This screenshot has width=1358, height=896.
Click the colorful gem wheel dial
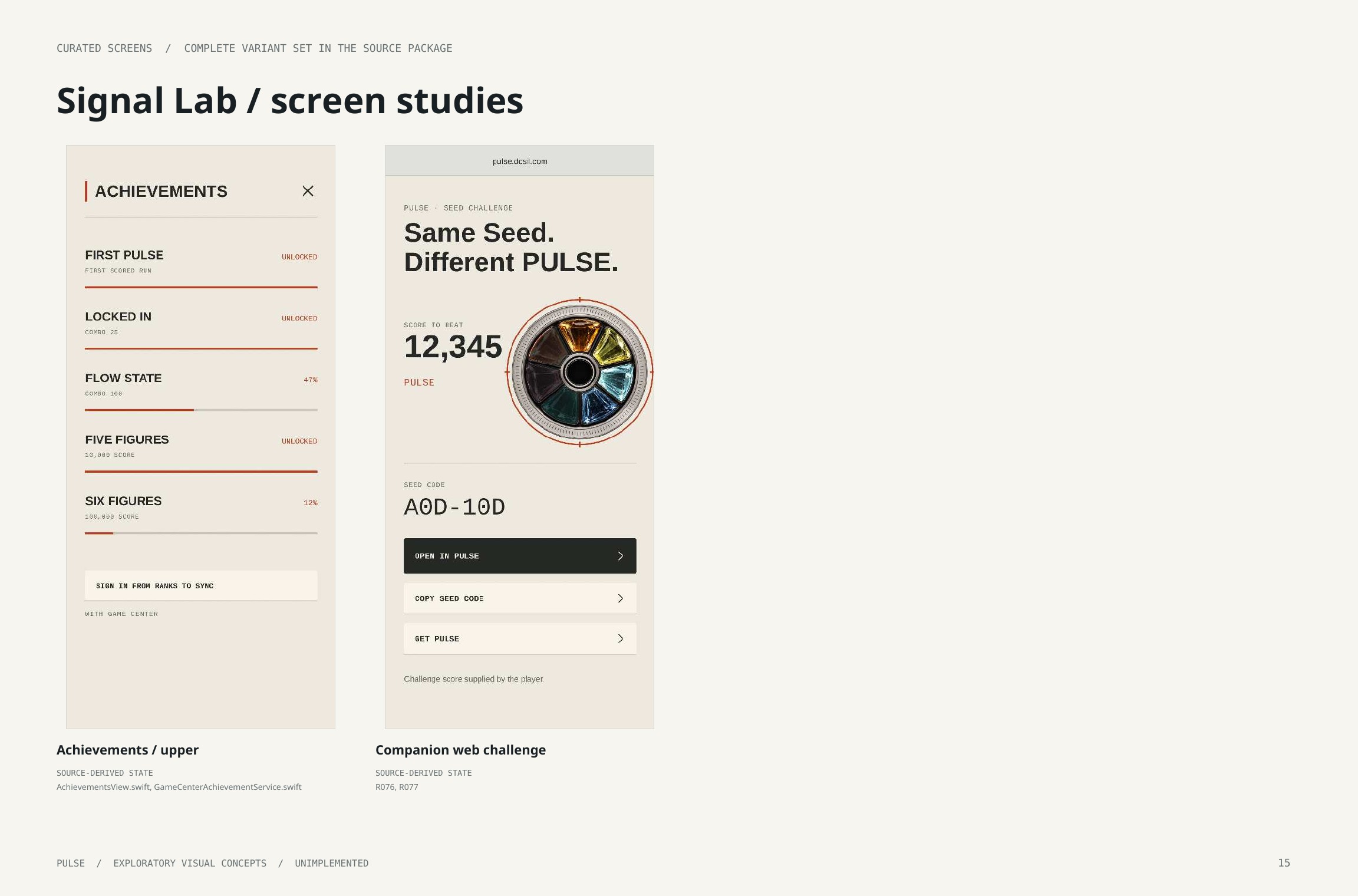pyautogui.click(x=579, y=372)
